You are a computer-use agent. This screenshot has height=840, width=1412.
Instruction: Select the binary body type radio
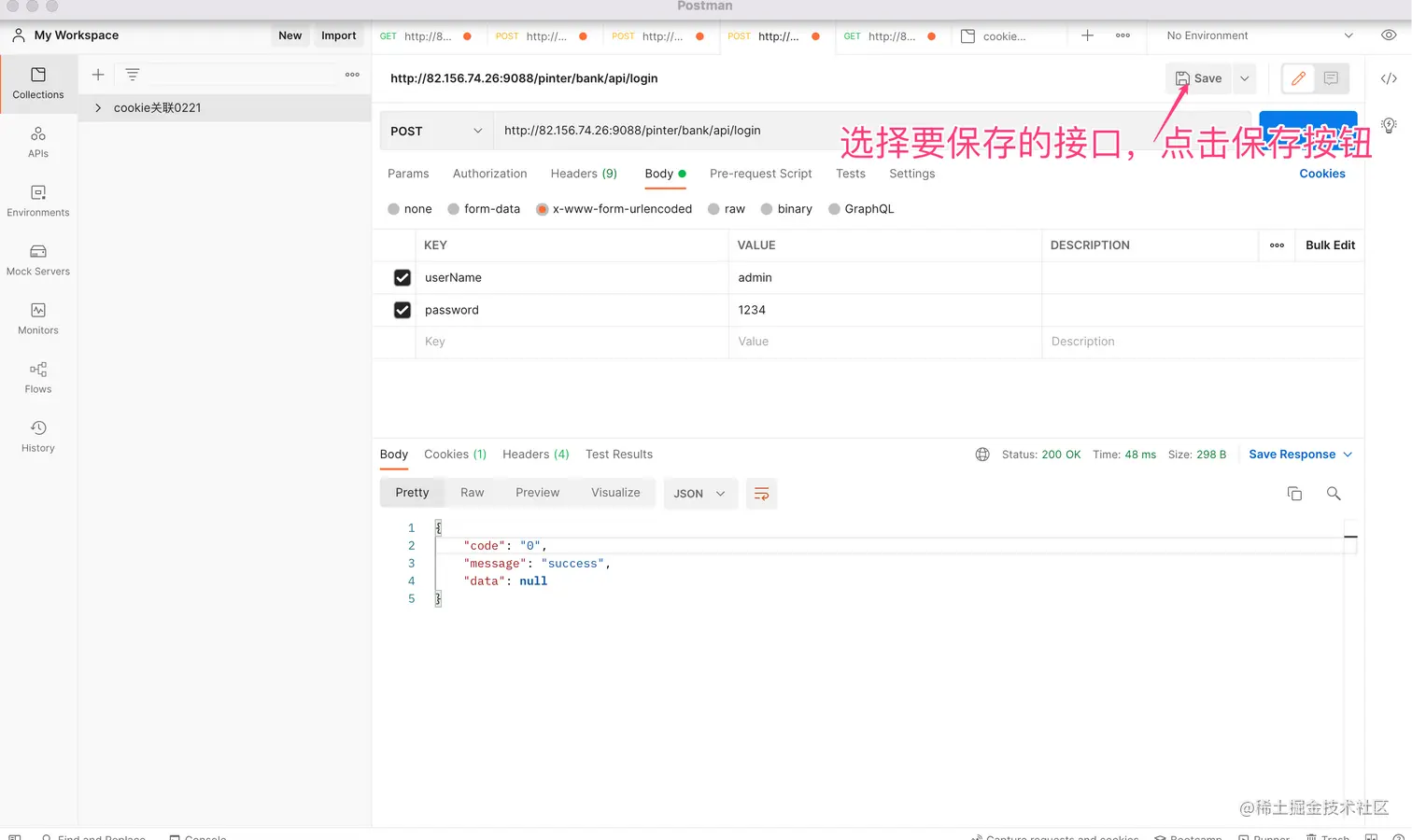point(768,209)
